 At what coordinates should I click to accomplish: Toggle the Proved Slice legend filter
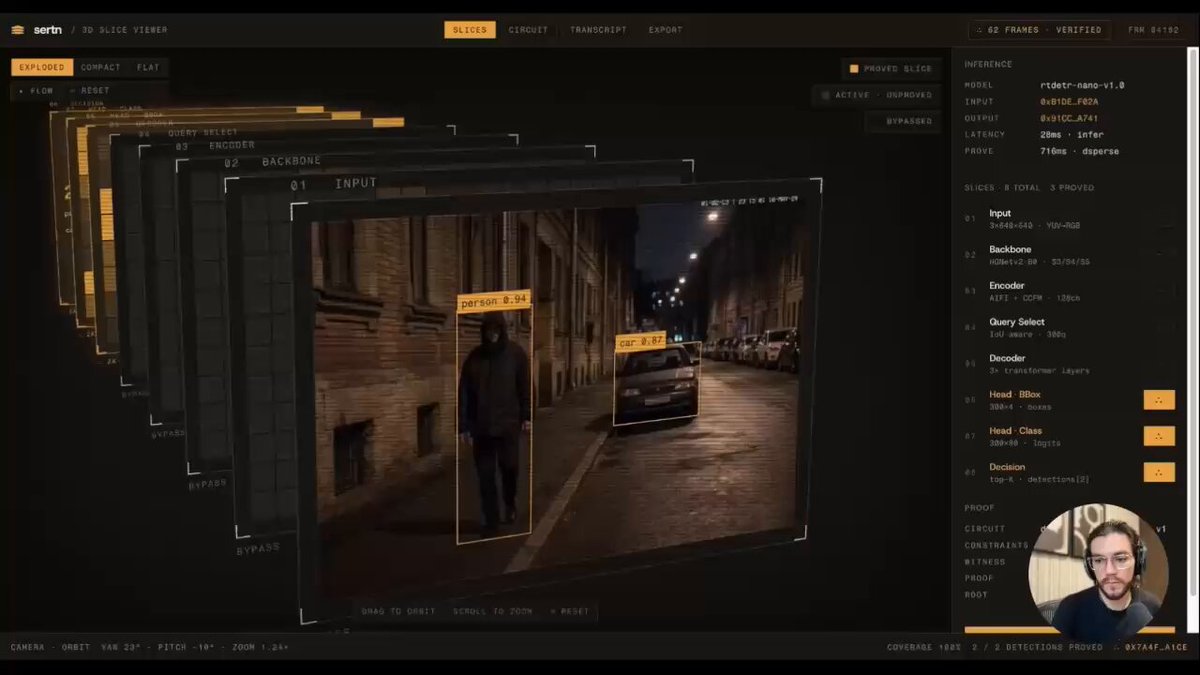[890, 69]
